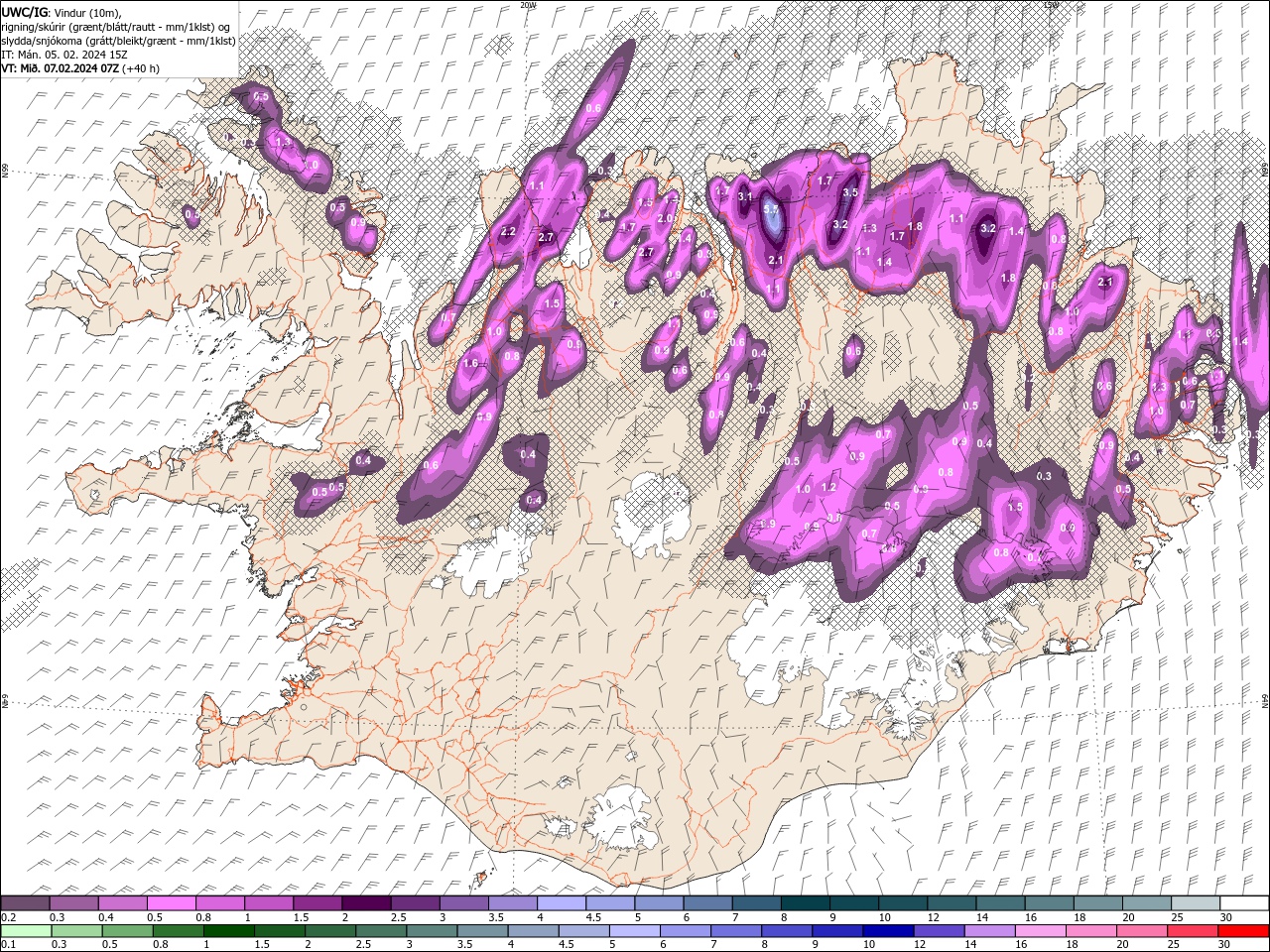This screenshot has width=1270, height=952.
Task: Select the white swatch labeled 30 in top legend row
Action: pyautogui.click(x=1244, y=903)
